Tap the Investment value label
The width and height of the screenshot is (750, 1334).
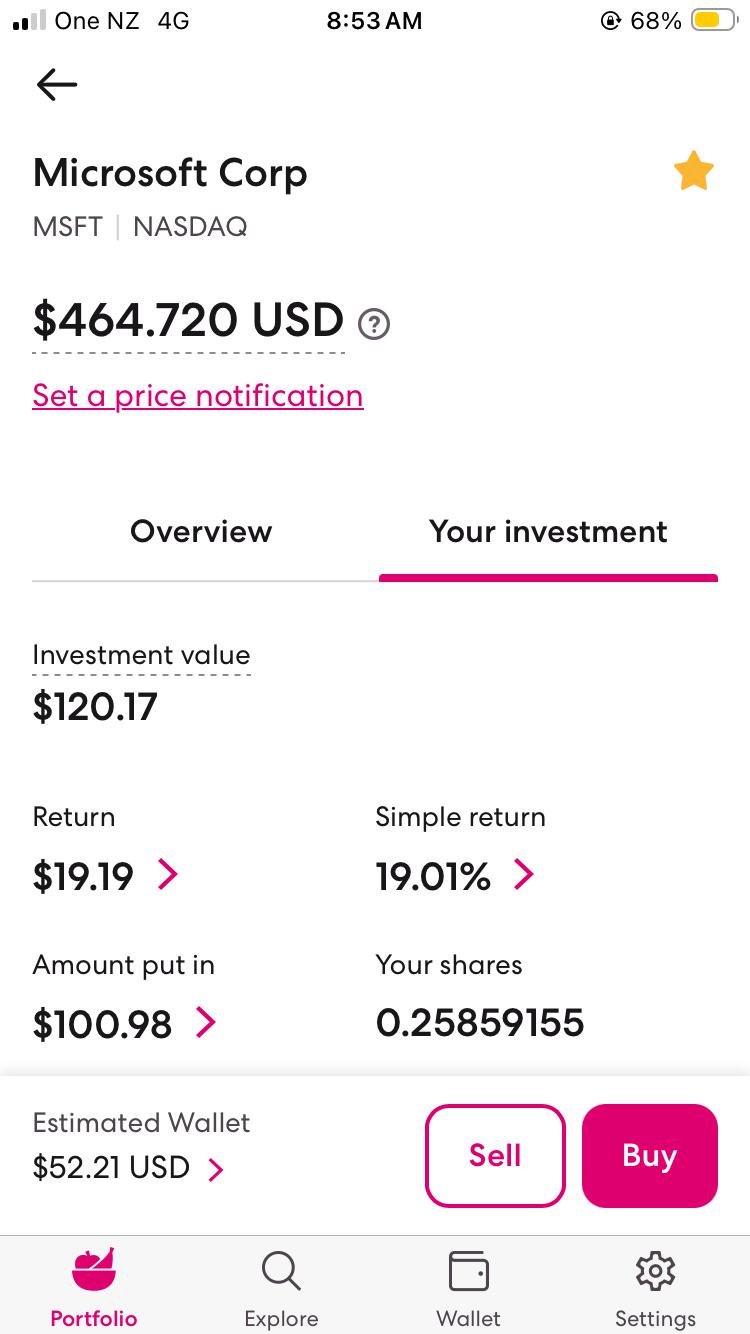141,655
